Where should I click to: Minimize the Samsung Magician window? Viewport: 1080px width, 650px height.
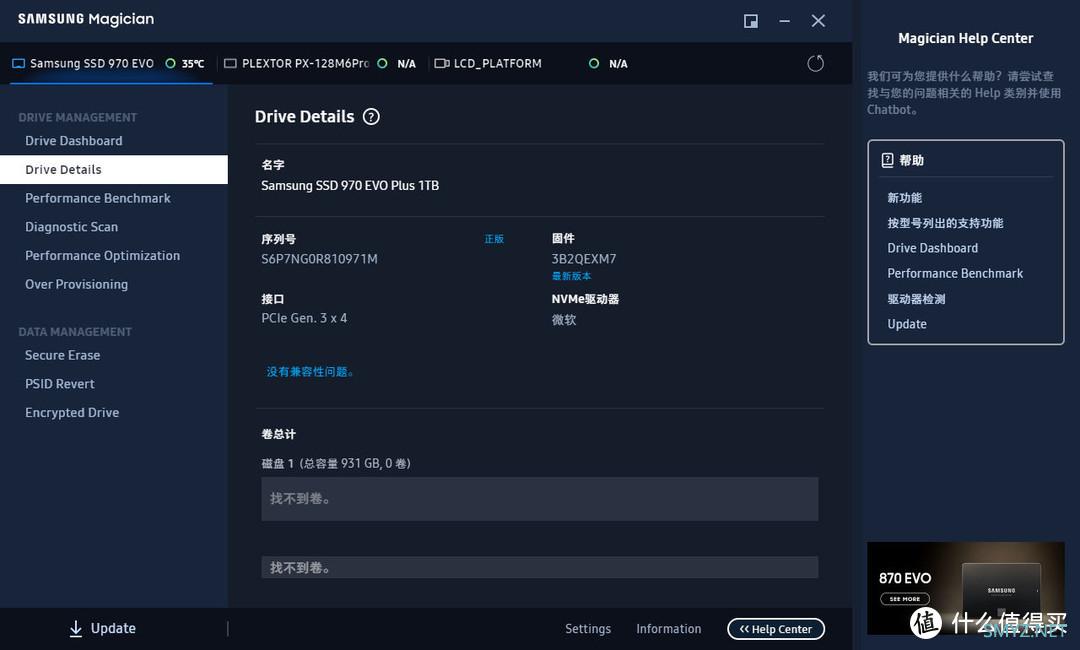coord(785,21)
